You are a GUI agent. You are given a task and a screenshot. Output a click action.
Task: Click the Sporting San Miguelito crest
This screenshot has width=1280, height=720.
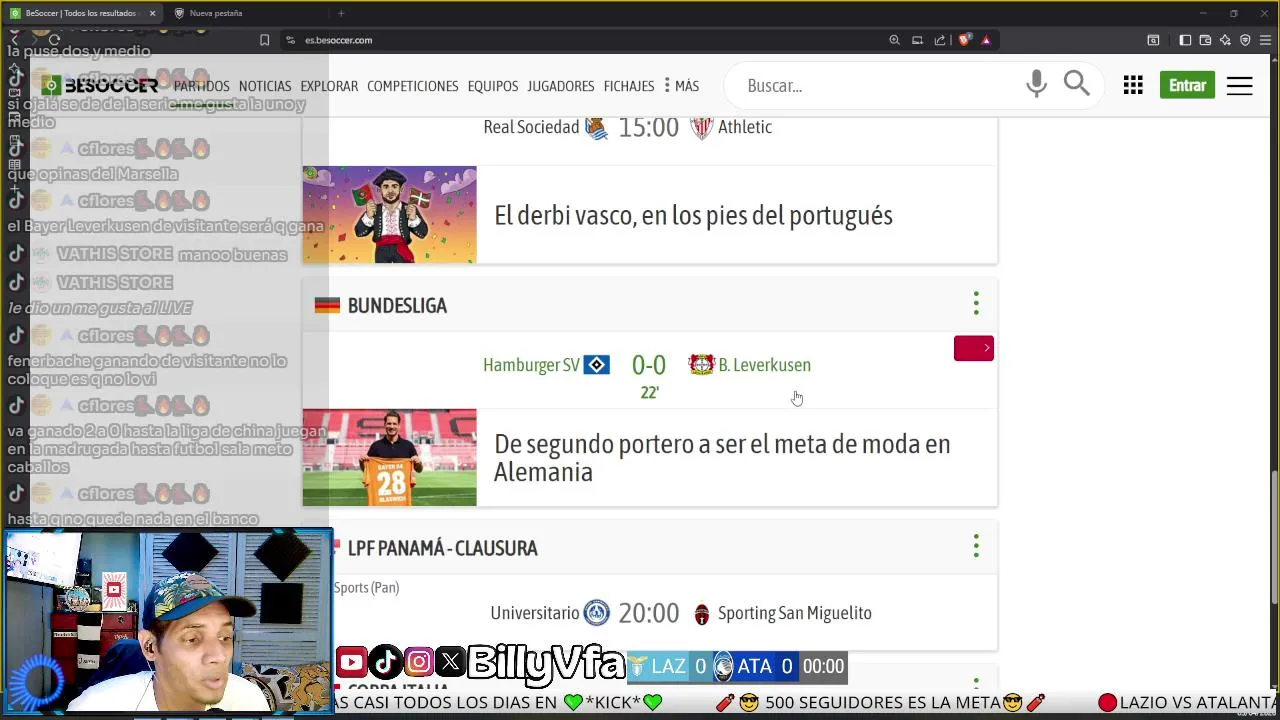pyautogui.click(x=702, y=613)
